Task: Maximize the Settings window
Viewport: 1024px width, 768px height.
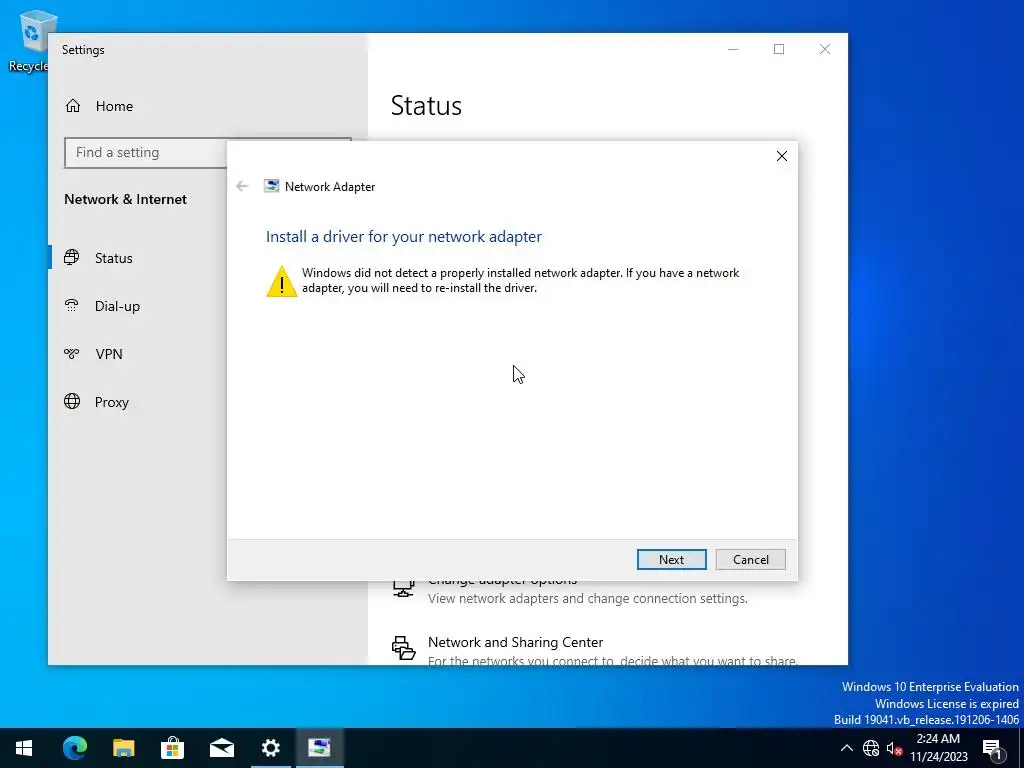Action: (x=779, y=50)
